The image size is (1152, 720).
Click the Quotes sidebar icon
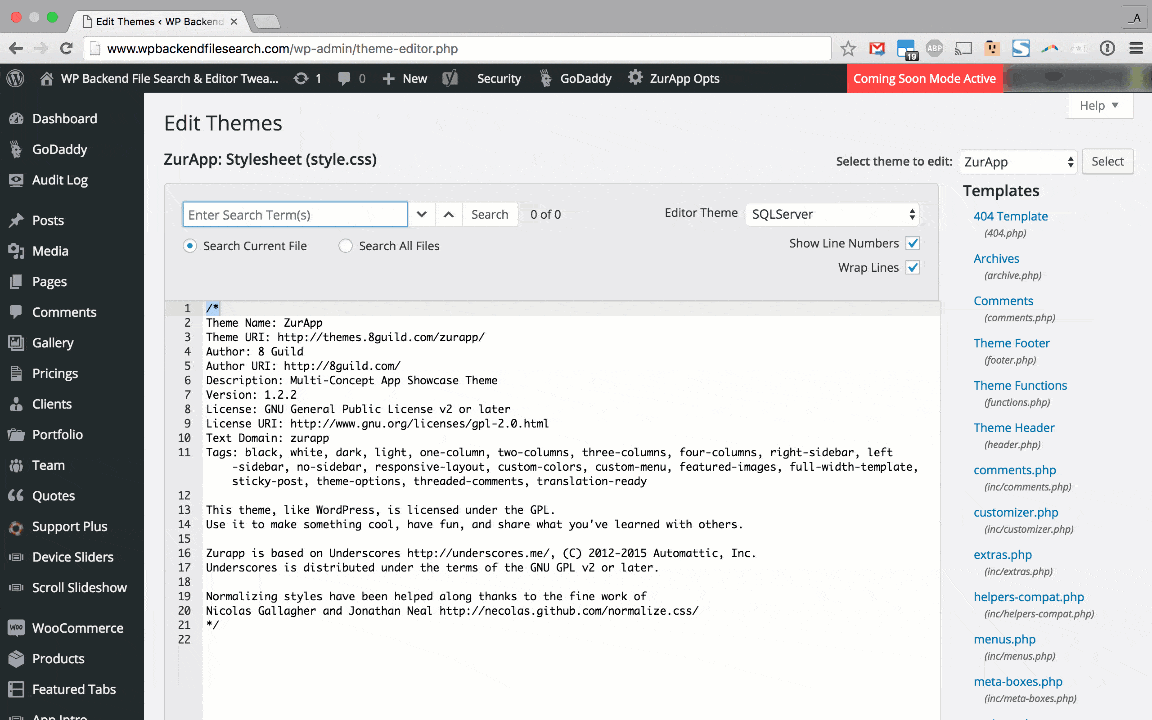point(16,495)
